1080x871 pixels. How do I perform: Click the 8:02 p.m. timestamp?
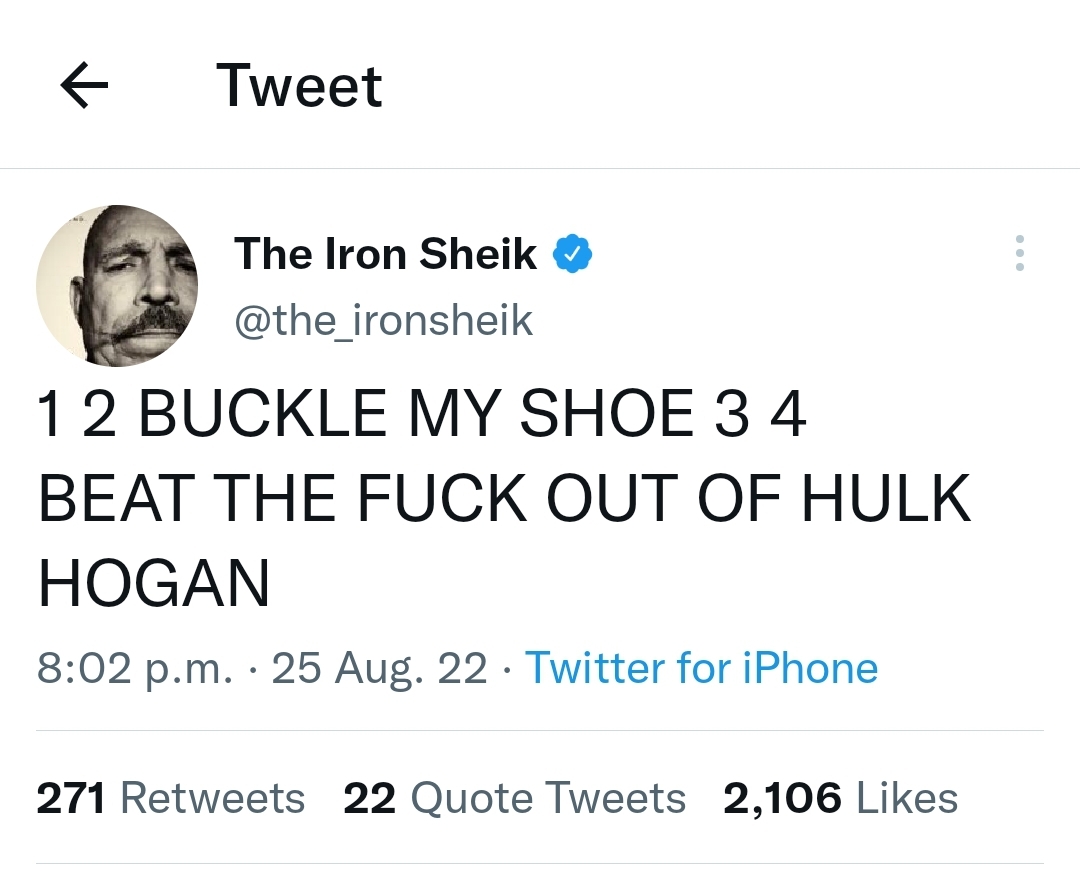(x=133, y=667)
